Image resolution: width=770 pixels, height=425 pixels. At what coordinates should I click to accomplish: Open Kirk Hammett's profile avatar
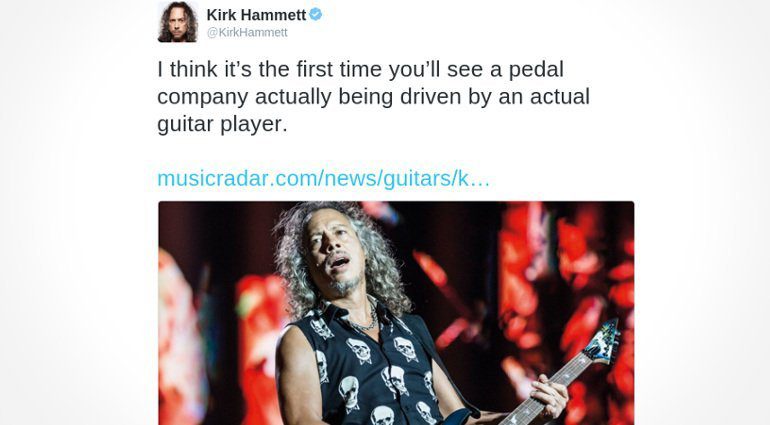[x=178, y=22]
